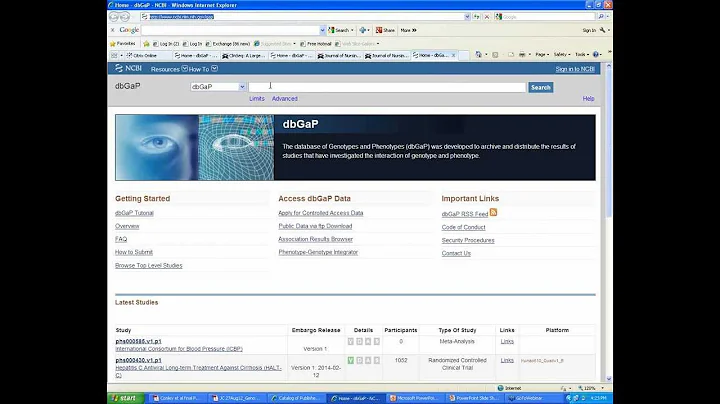Click the Google toolbar wrench settings icon
Screen dimensions: 720x404
point(602,30)
